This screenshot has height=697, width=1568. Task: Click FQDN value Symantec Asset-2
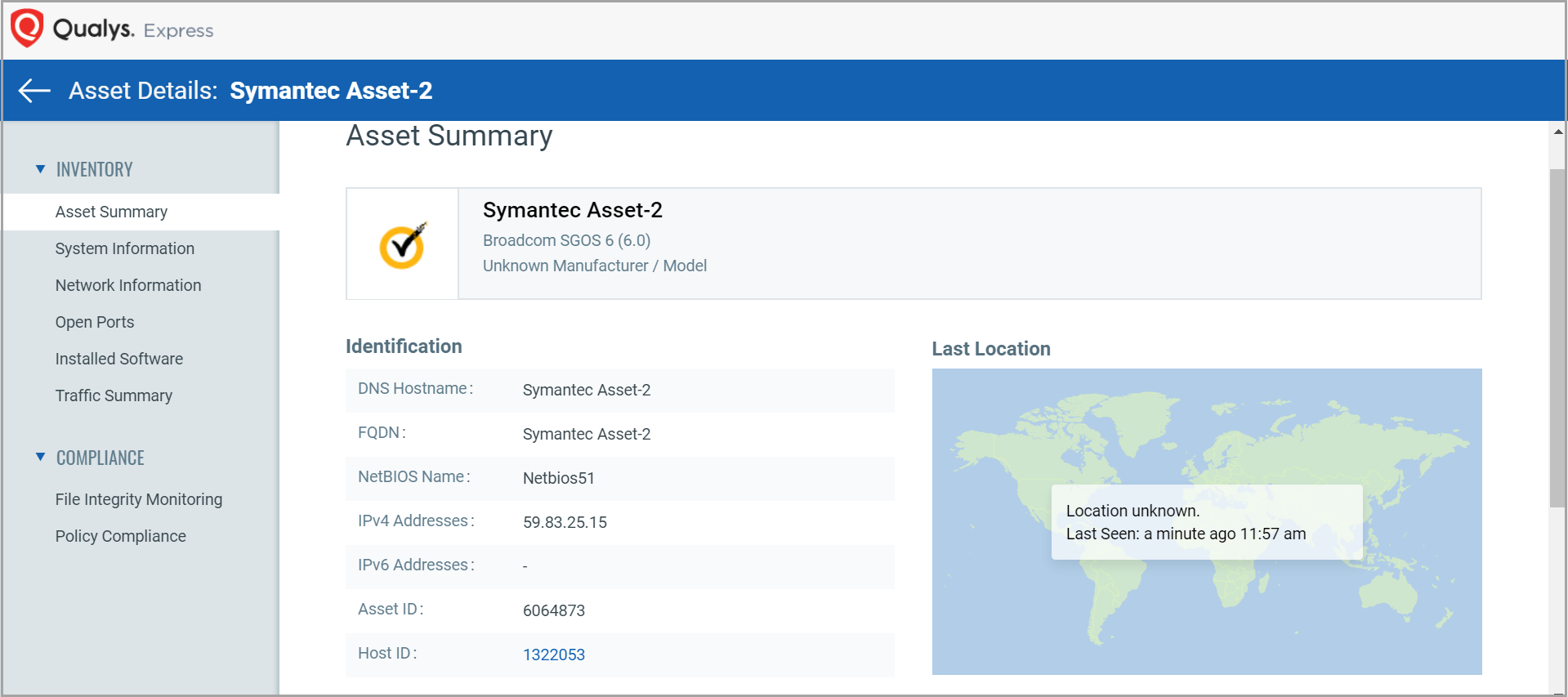(x=587, y=434)
